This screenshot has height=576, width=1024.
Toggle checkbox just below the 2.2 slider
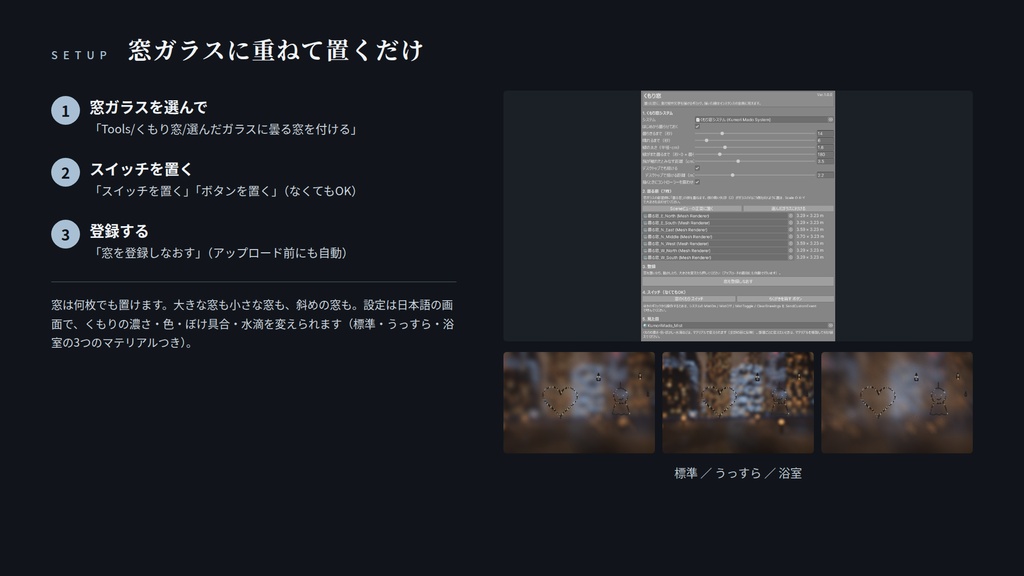[697, 182]
